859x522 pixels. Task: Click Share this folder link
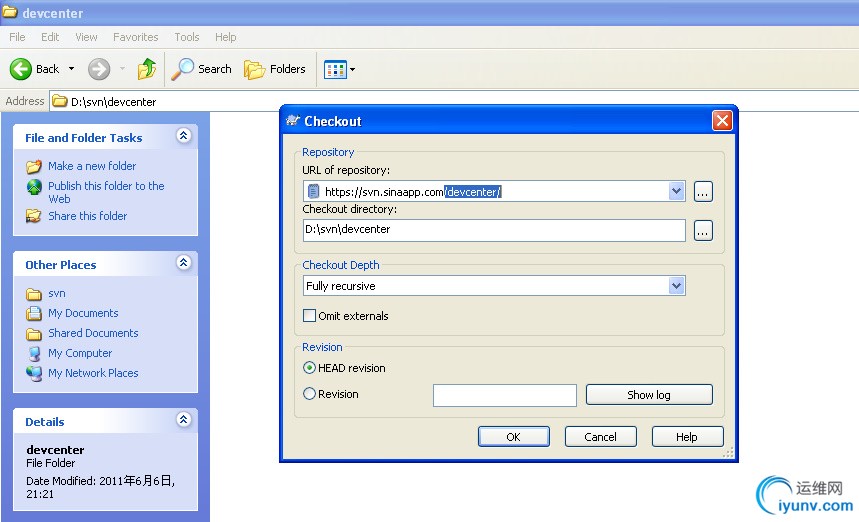(88, 216)
